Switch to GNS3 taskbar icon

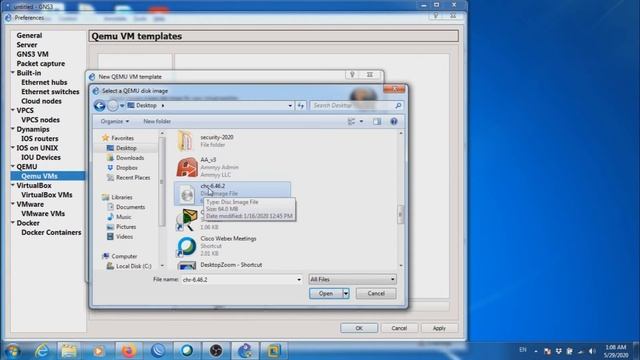[245, 350]
